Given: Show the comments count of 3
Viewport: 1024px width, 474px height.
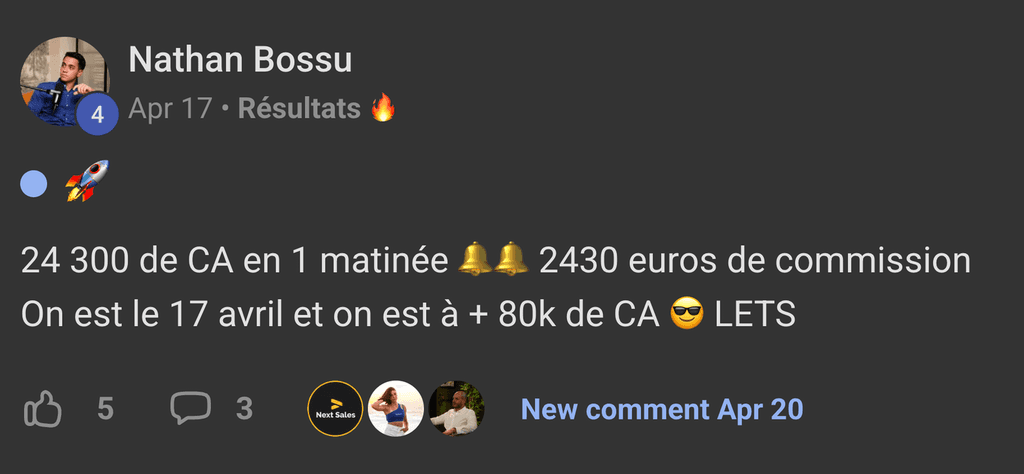Looking at the screenshot, I should (x=244, y=409).
